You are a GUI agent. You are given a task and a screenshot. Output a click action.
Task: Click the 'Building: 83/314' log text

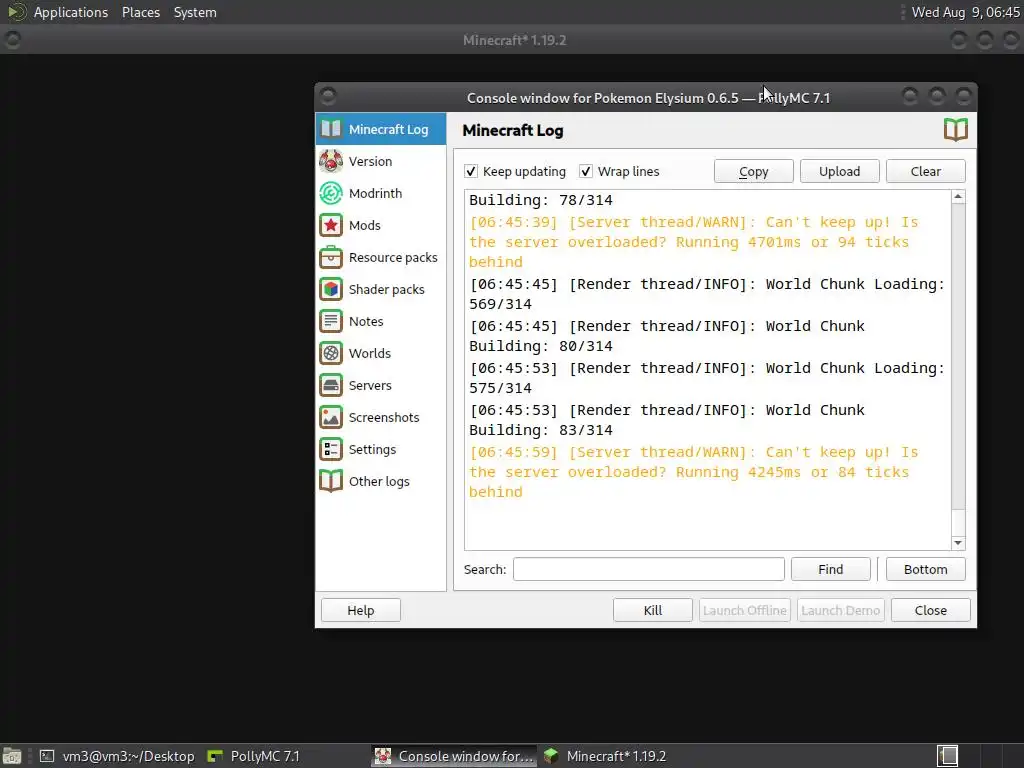(541, 430)
